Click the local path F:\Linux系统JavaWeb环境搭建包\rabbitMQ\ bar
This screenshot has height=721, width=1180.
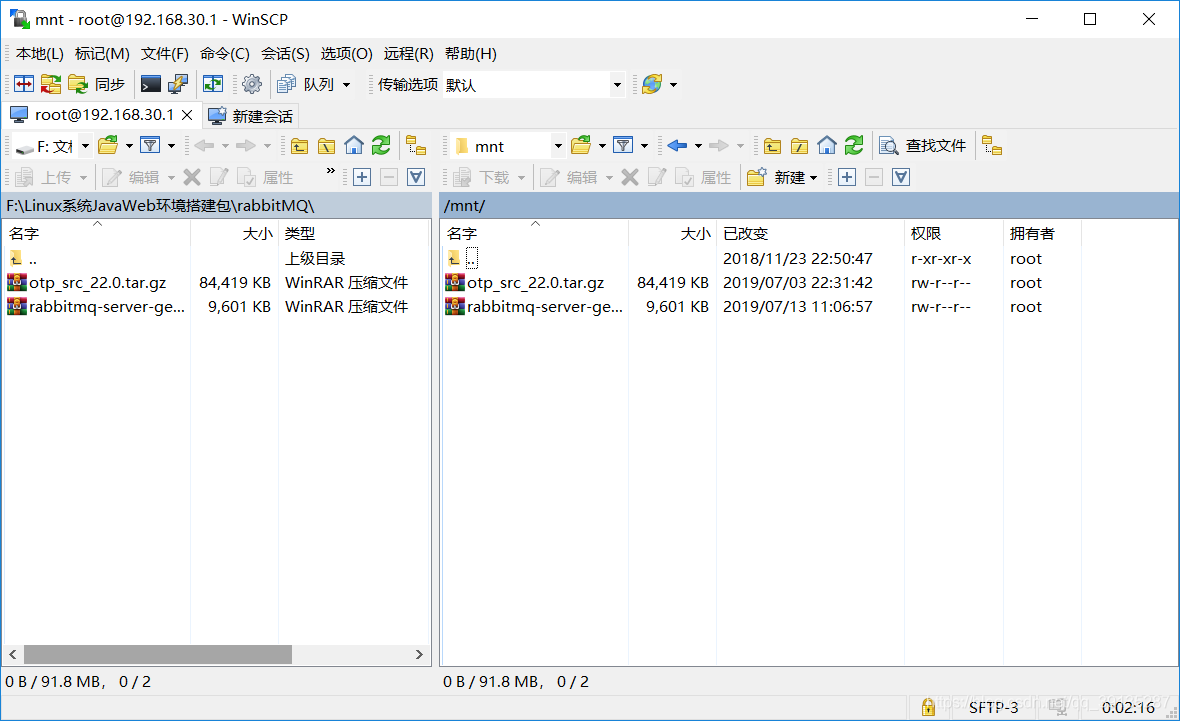pos(217,205)
